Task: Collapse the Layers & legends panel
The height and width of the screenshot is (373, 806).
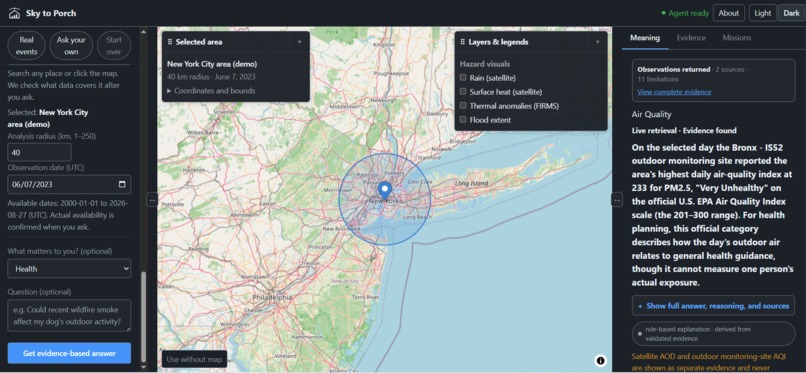Action: (x=597, y=42)
